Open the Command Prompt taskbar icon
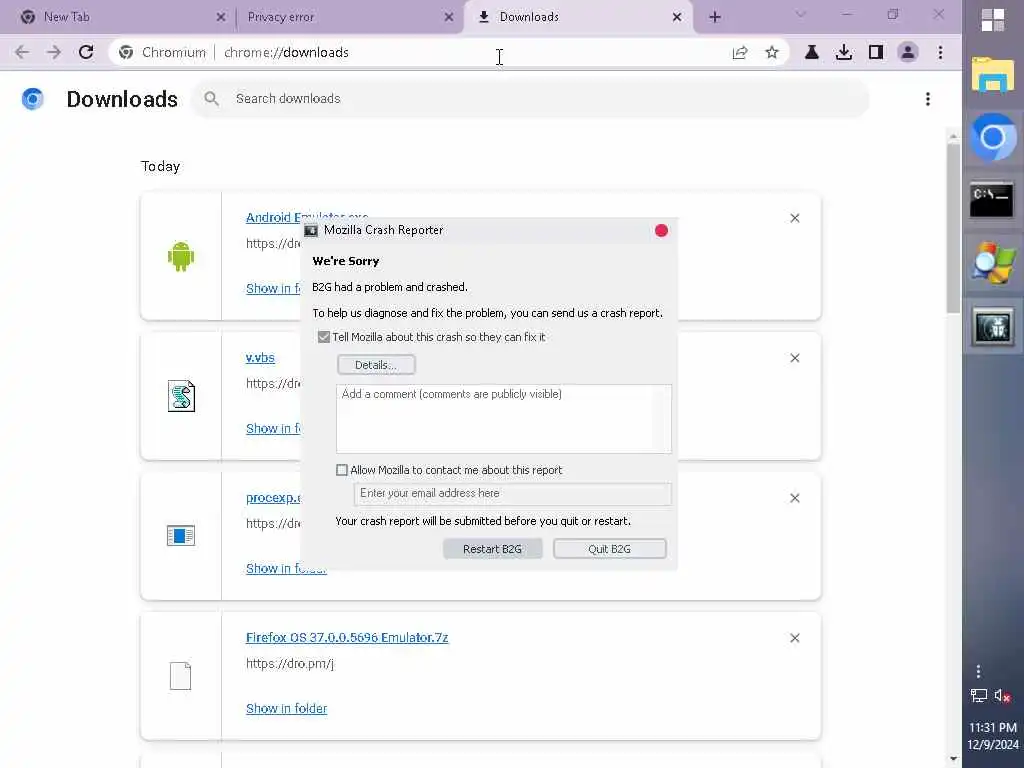Image resolution: width=1024 pixels, height=768 pixels. pyautogui.click(x=993, y=199)
